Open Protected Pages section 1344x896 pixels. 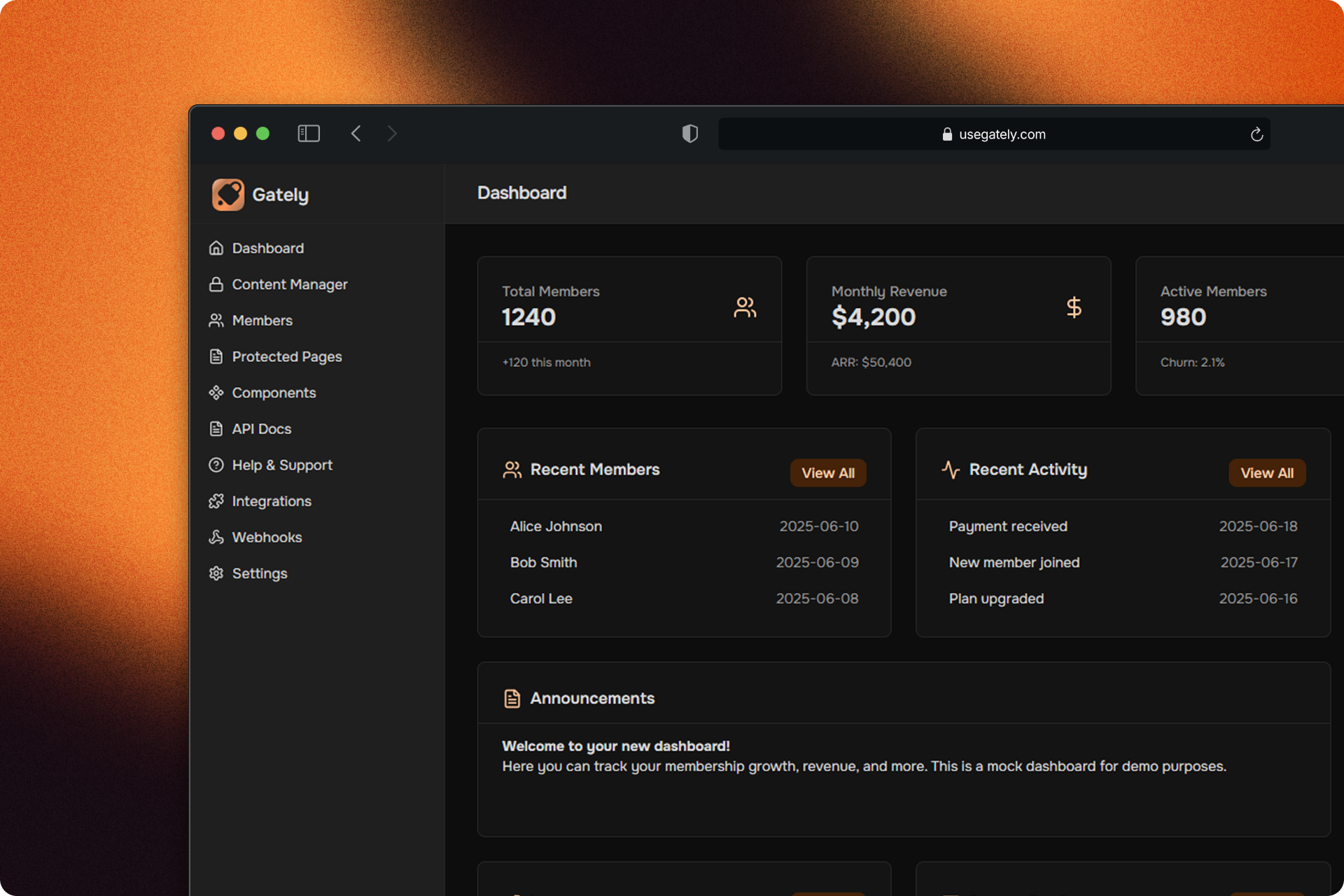pos(286,357)
